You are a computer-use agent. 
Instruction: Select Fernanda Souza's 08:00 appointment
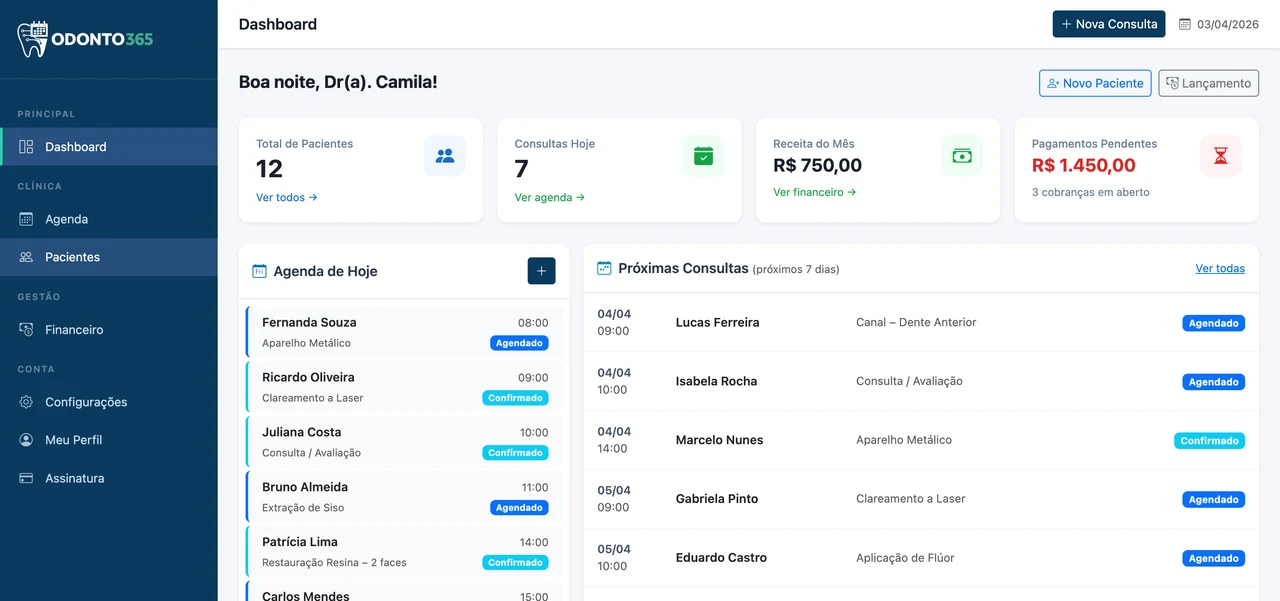point(404,332)
